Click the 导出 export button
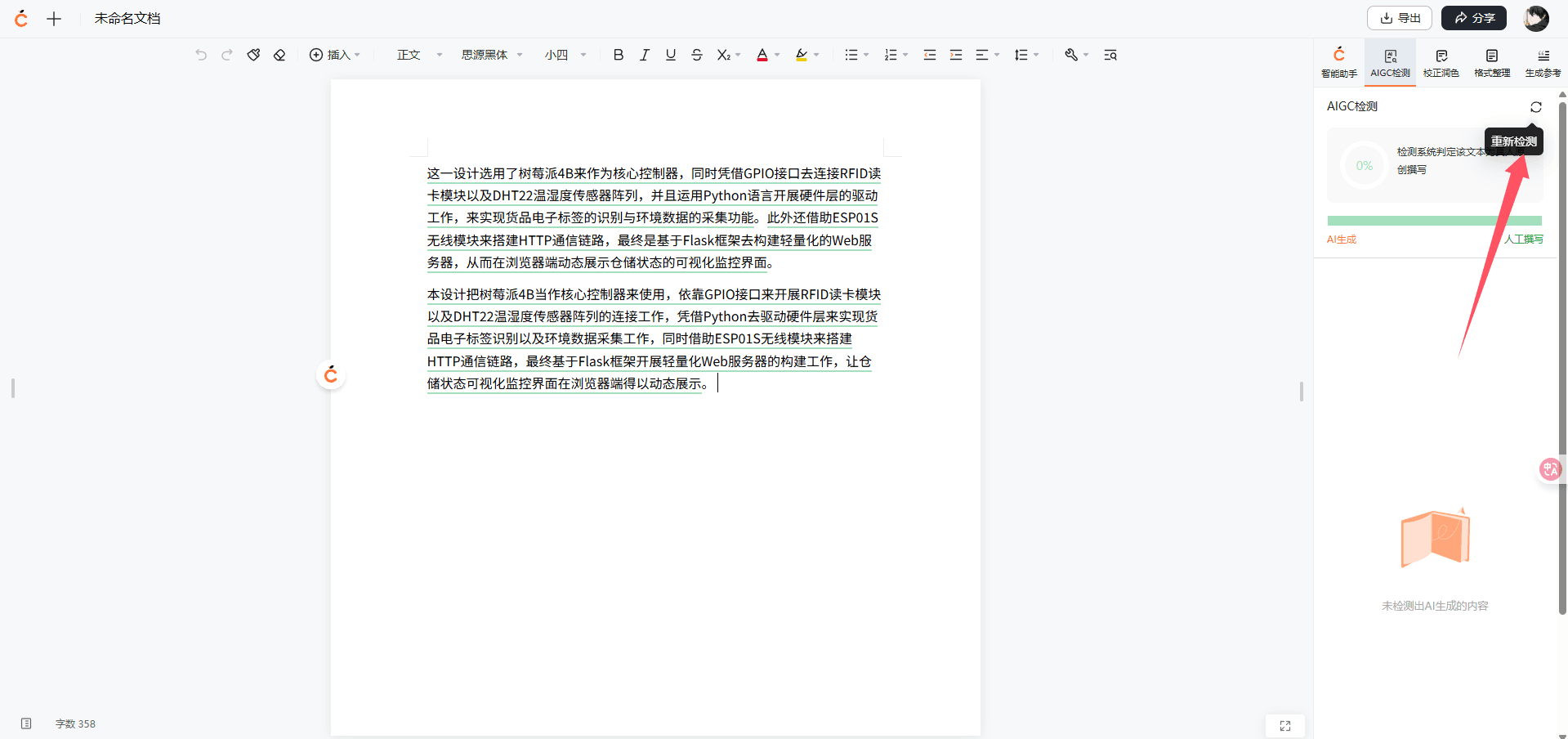 tap(1399, 17)
